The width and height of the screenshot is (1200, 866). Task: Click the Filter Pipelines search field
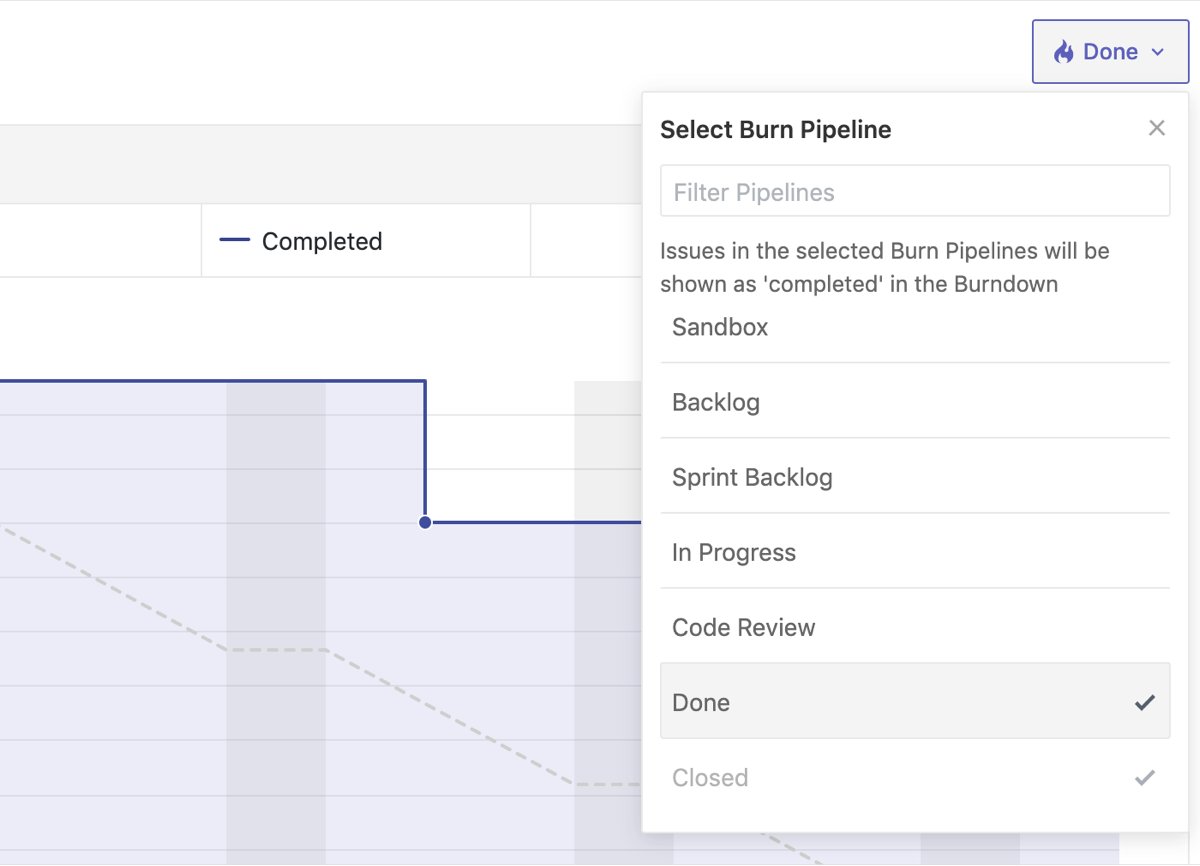tap(914, 192)
